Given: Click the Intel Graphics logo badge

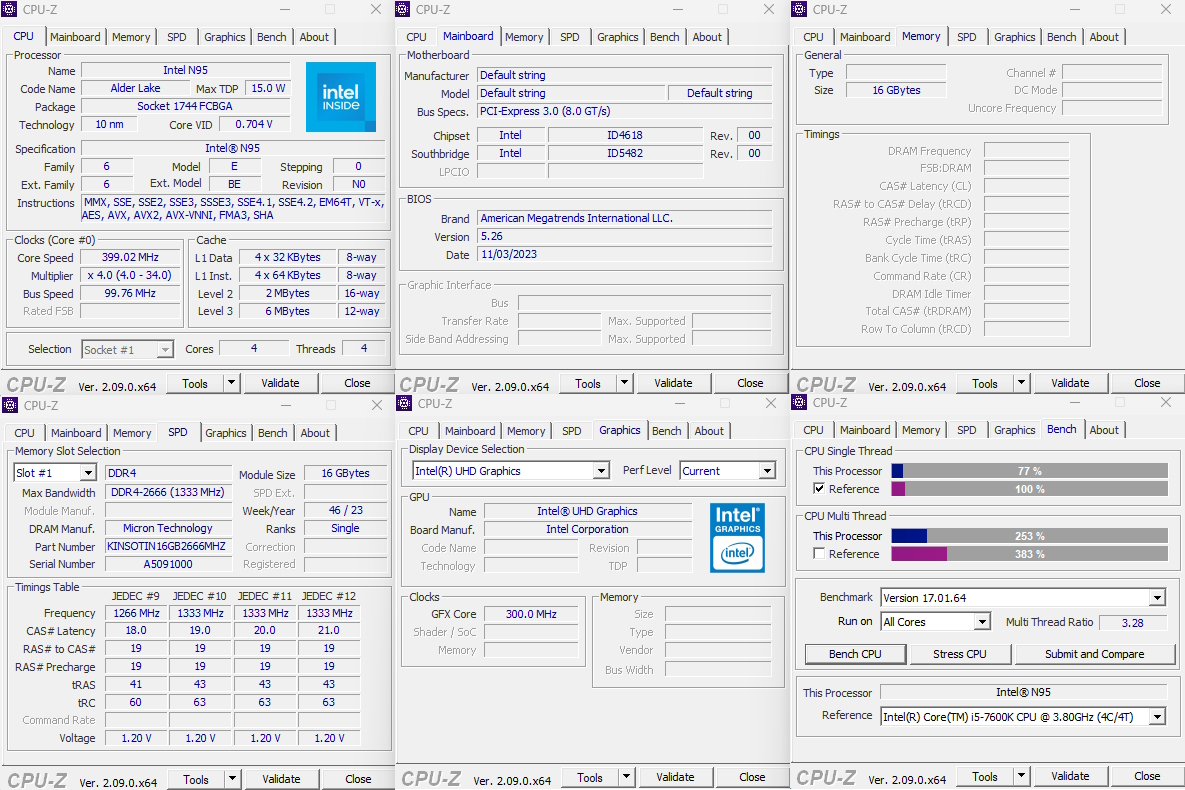Looking at the screenshot, I should click(x=737, y=537).
